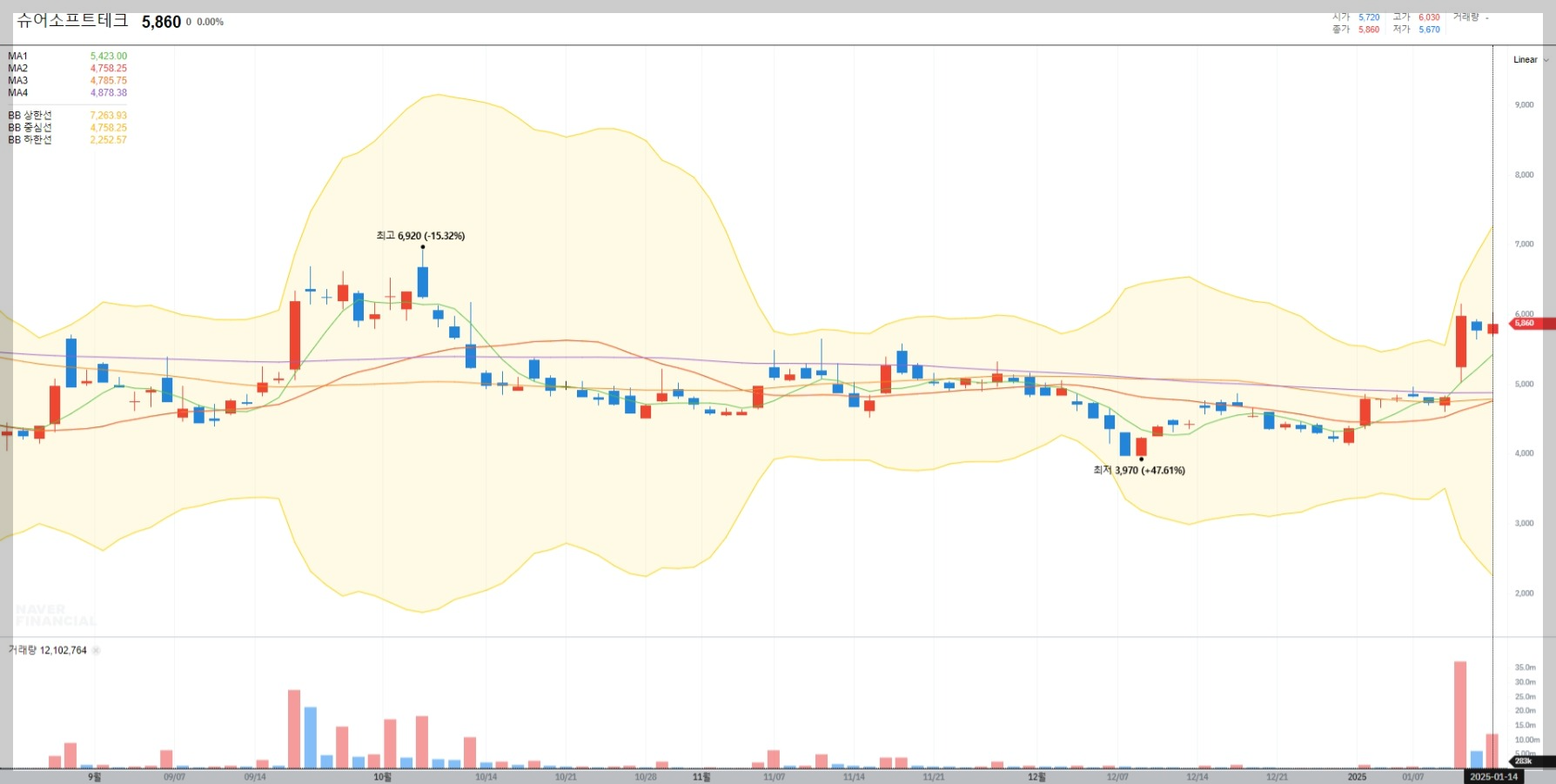Select the BB 하한선 legend label
The height and width of the screenshot is (784, 1556).
pos(30,139)
